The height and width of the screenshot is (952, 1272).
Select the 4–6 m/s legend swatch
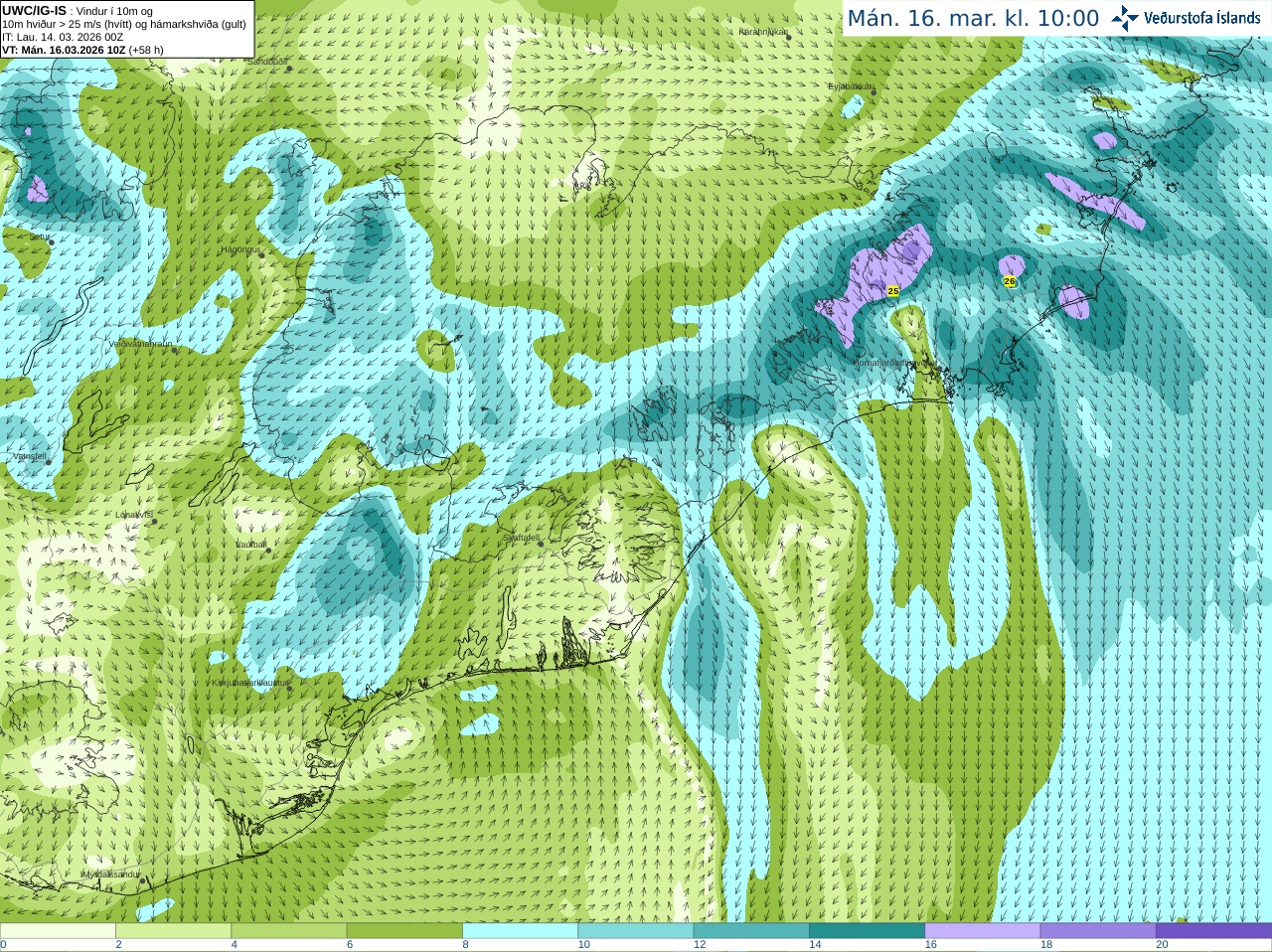(x=289, y=931)
